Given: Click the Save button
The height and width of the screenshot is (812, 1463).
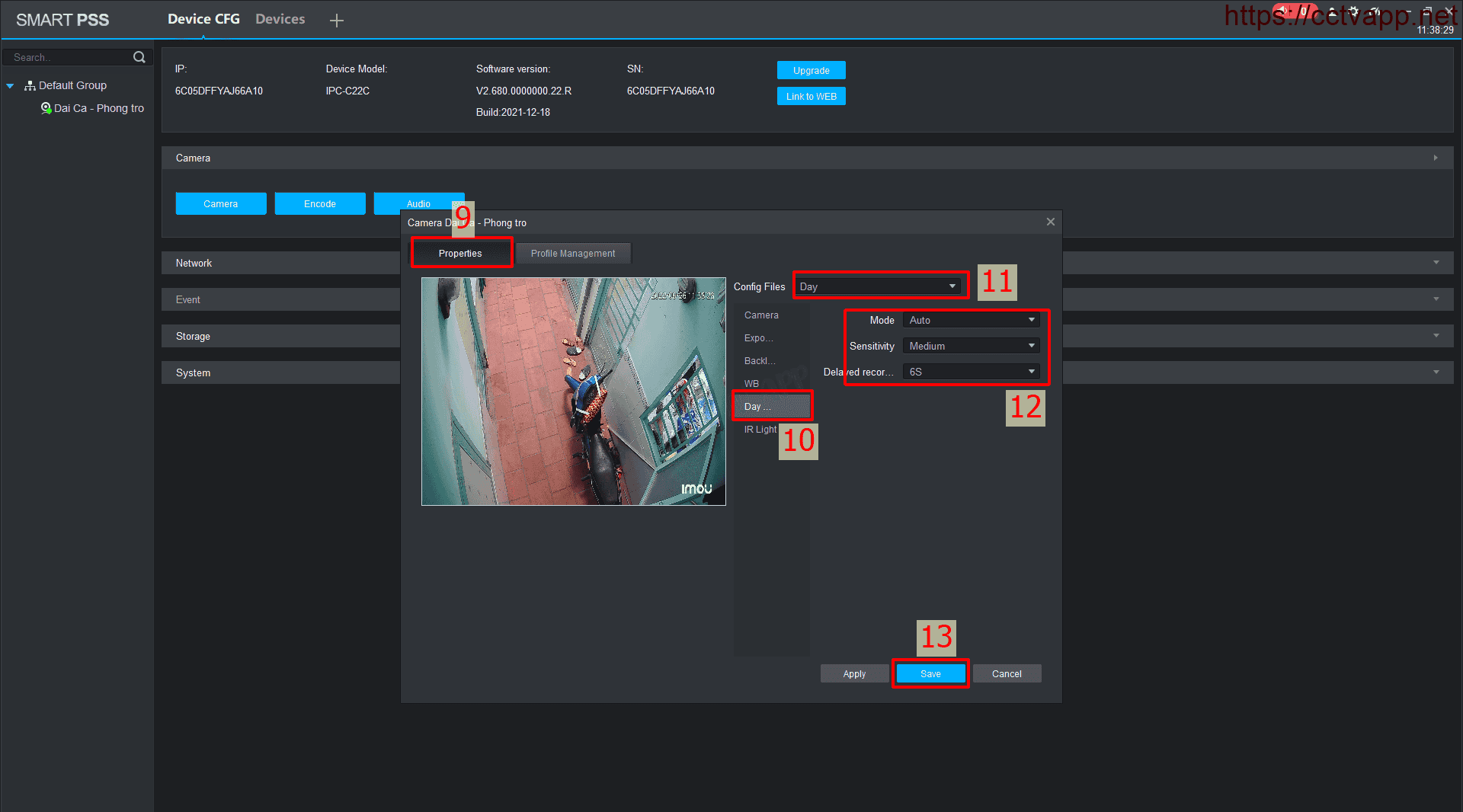Looking at the screenshot, I should coord(930,674).
